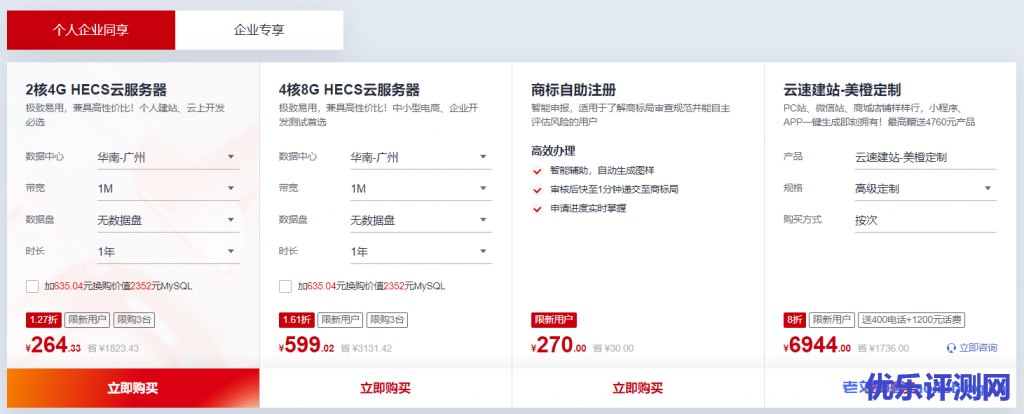Click checkmark icon beside 智能辅助，自动生成图样

pyautogui.click(x=537, y=172)
